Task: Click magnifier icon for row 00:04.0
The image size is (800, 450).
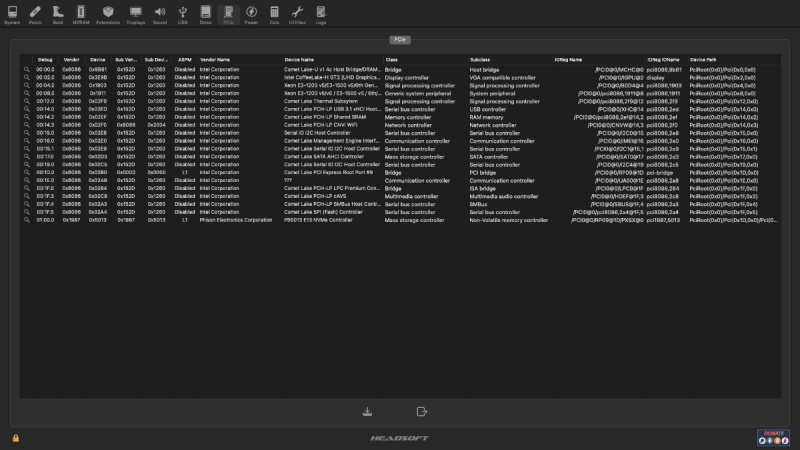Action: [x=27, y=85]
